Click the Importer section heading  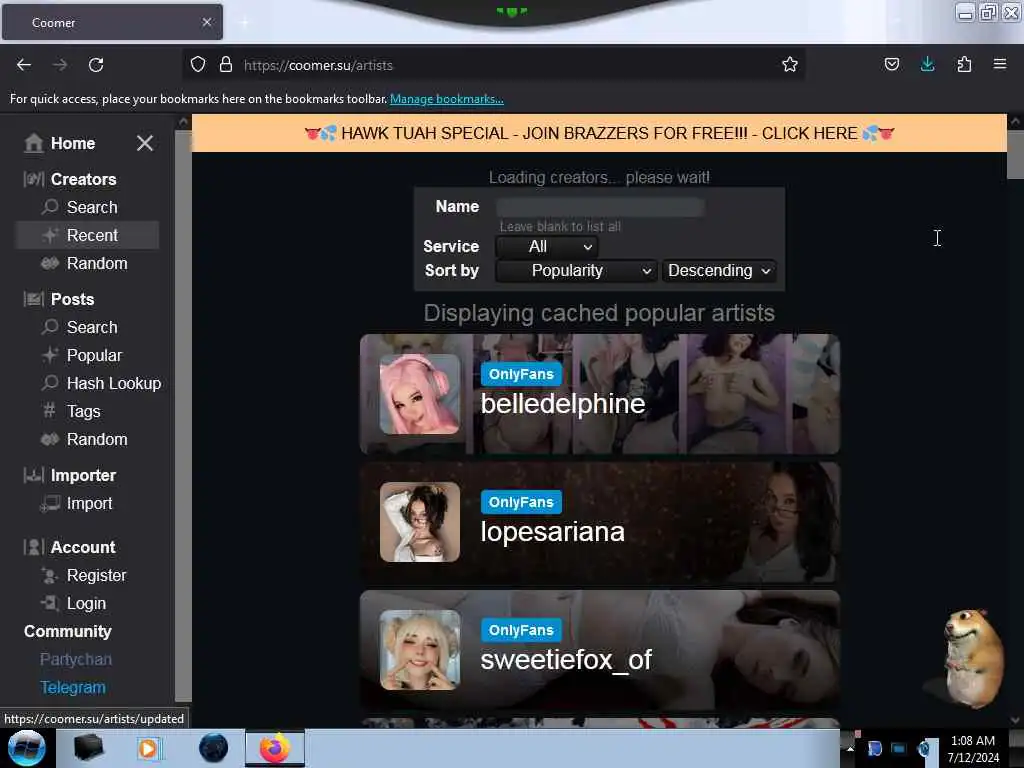(x=83, y=475)
